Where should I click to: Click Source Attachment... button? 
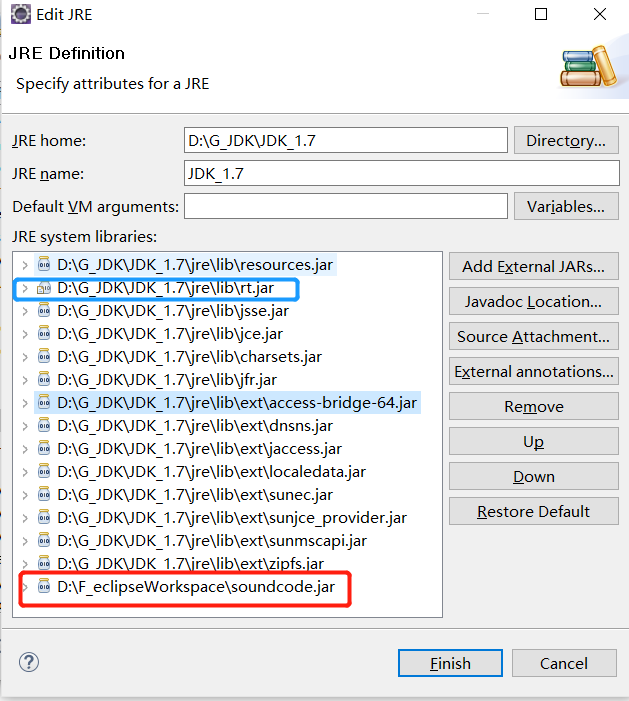pos(534,336)
